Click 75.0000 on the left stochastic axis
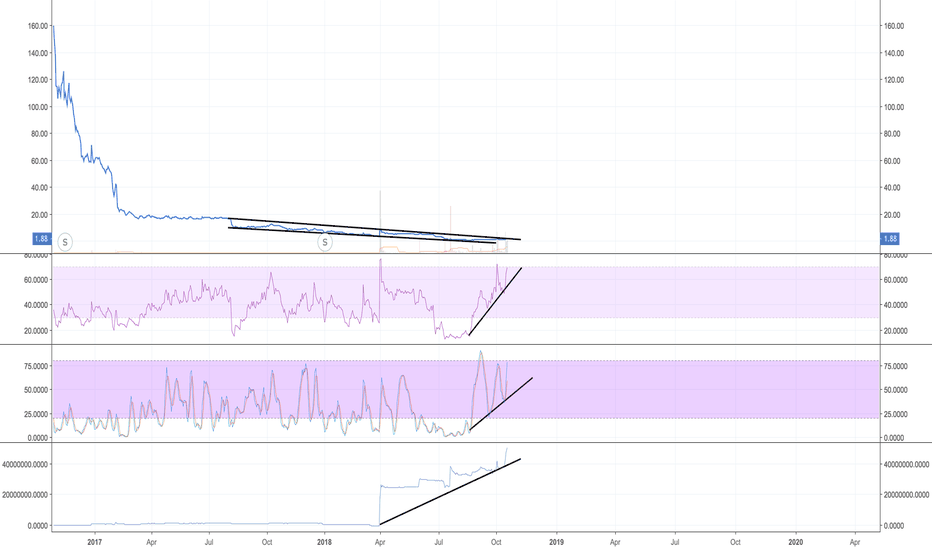932x550 pixels. pyautogui.click(x=36, y=366)
